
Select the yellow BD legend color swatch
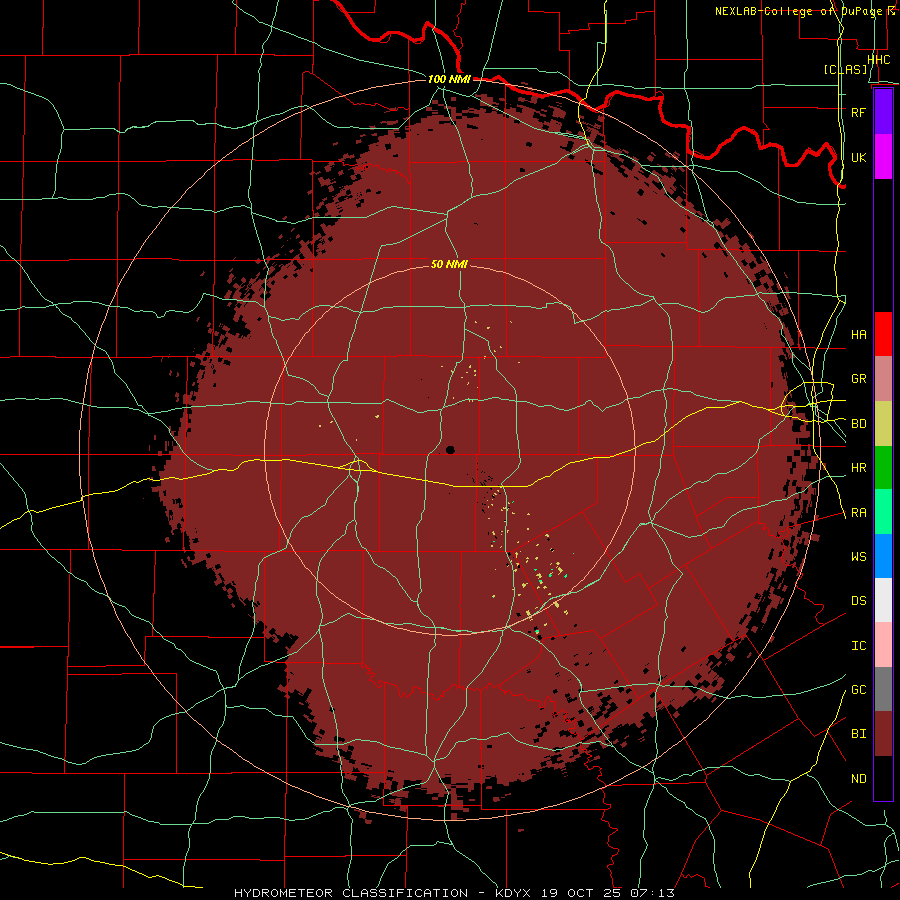point(883,423)
